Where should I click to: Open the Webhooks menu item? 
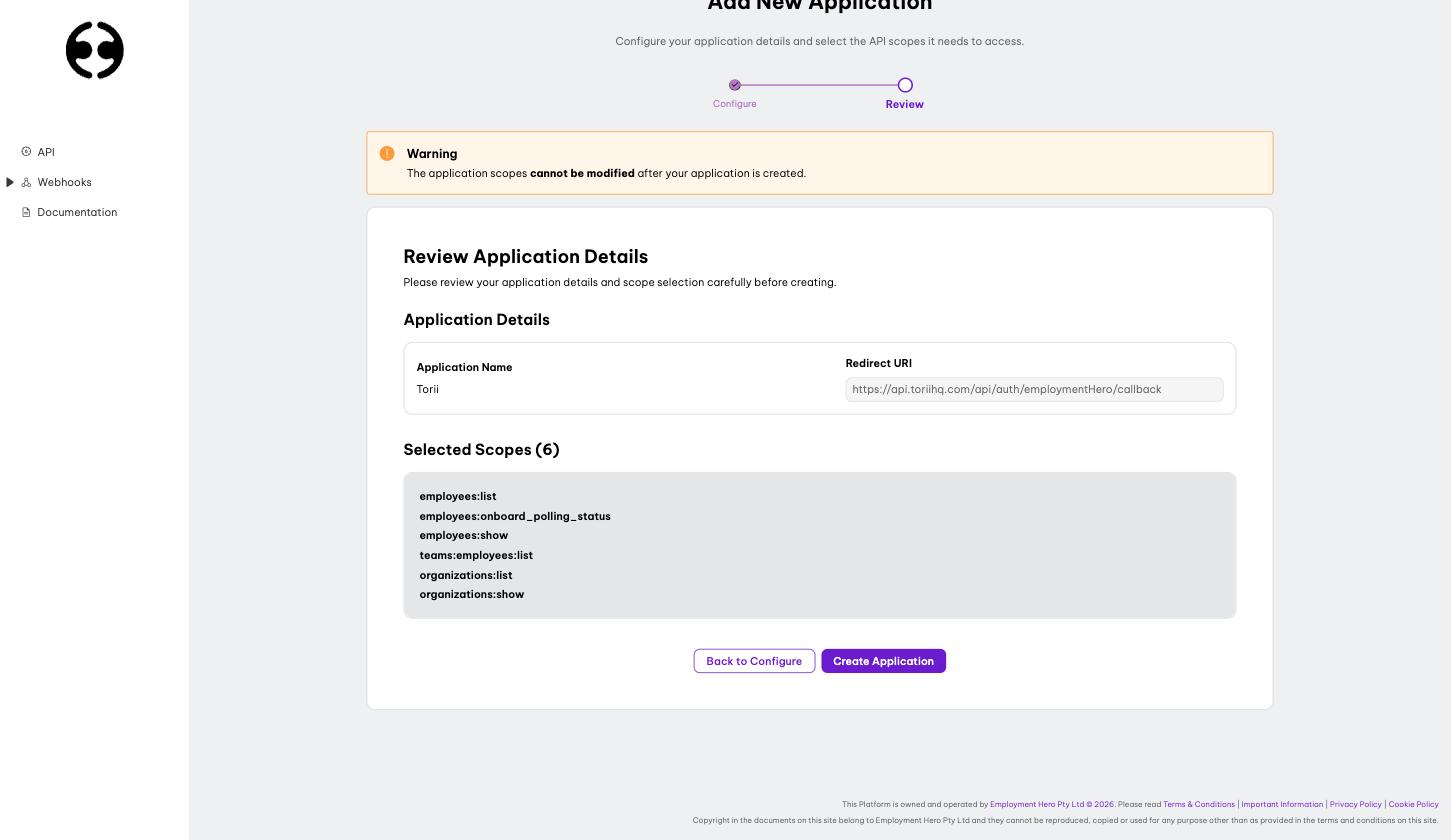tap(64, 182)
